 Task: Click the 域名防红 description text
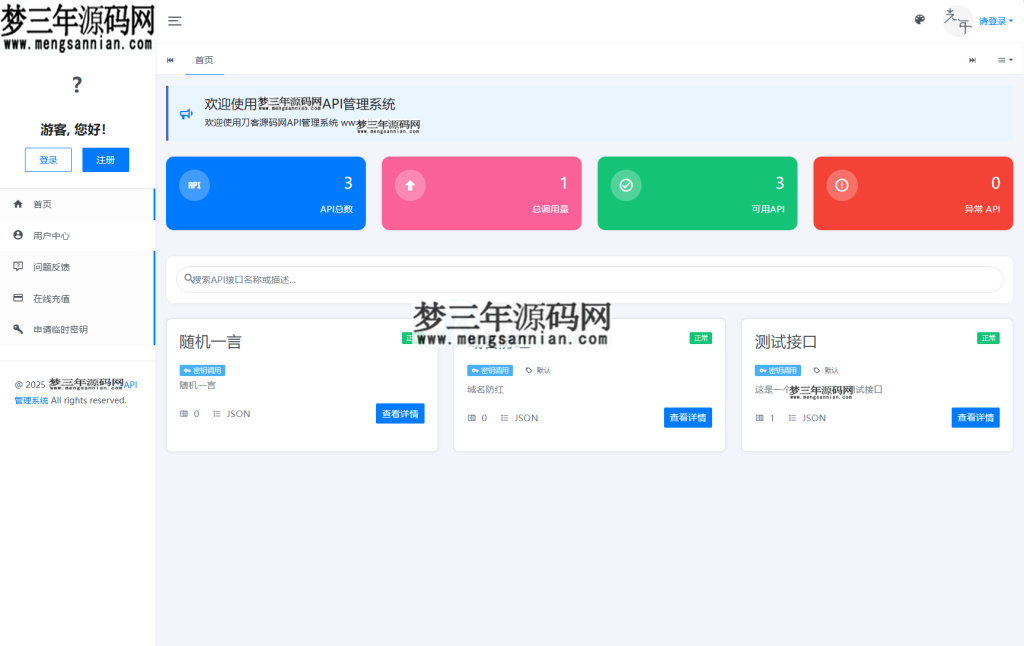click(485, 390)
